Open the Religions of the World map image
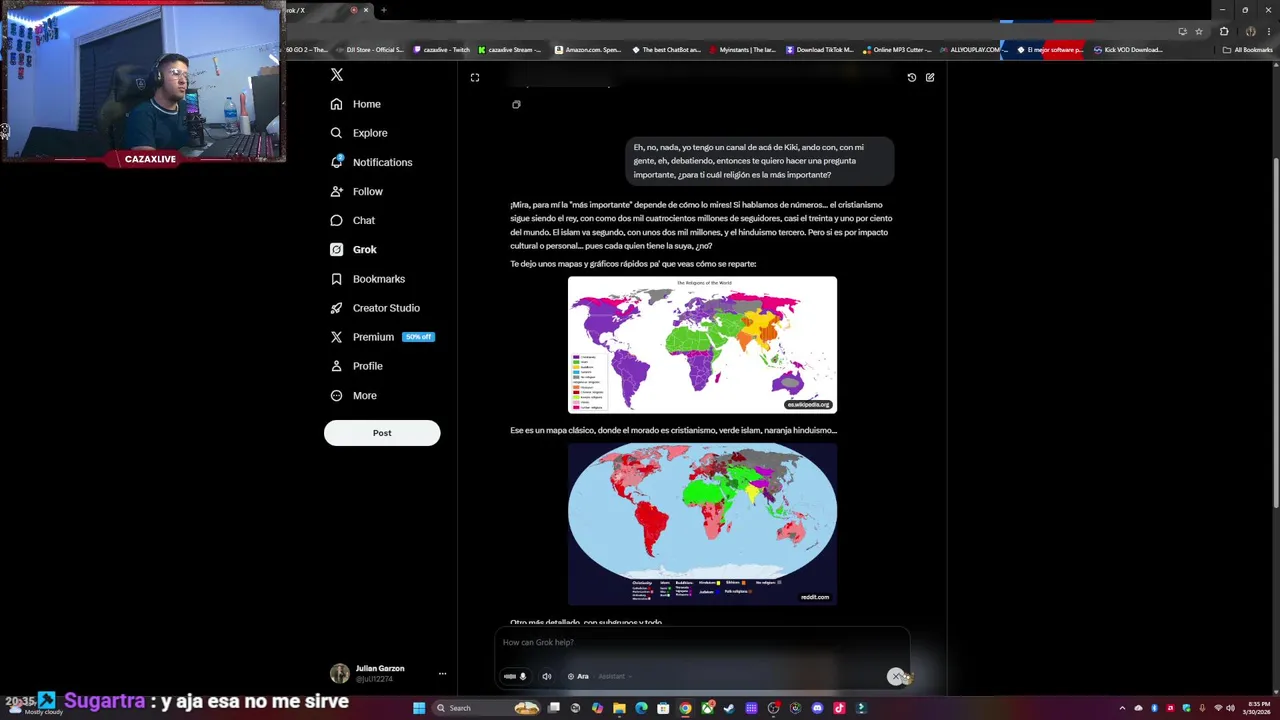Viewport: 1280px width, 720px height. coord(702,345)
